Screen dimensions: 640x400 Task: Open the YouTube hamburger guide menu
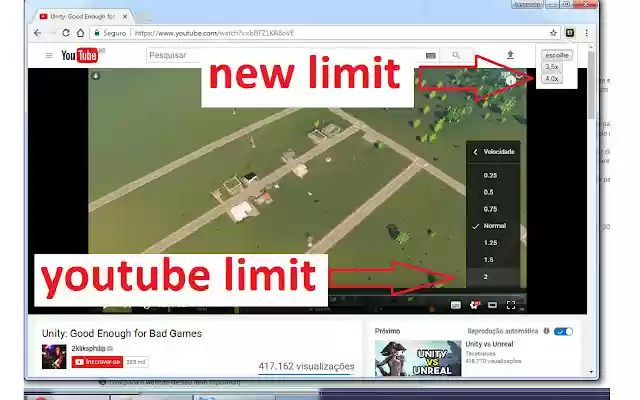pos(49,55)
